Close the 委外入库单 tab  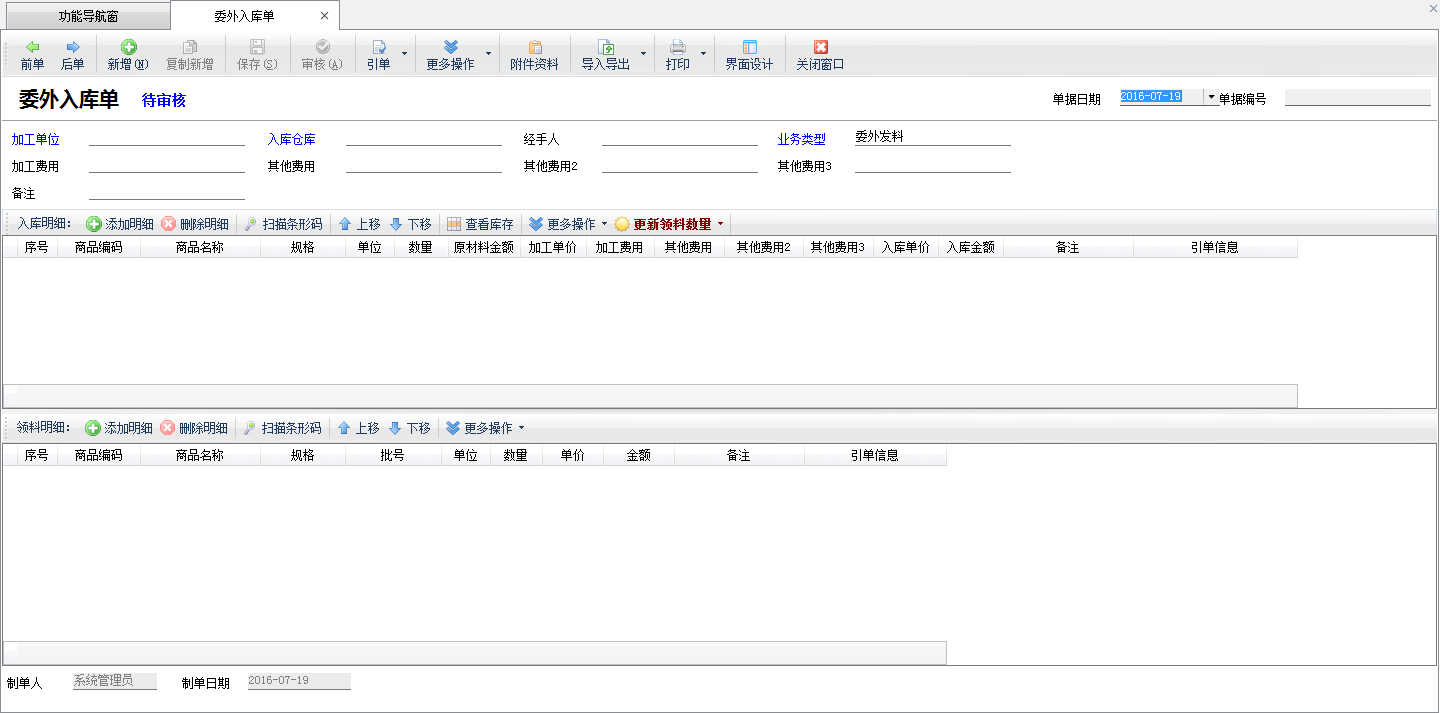coord(324,16)
